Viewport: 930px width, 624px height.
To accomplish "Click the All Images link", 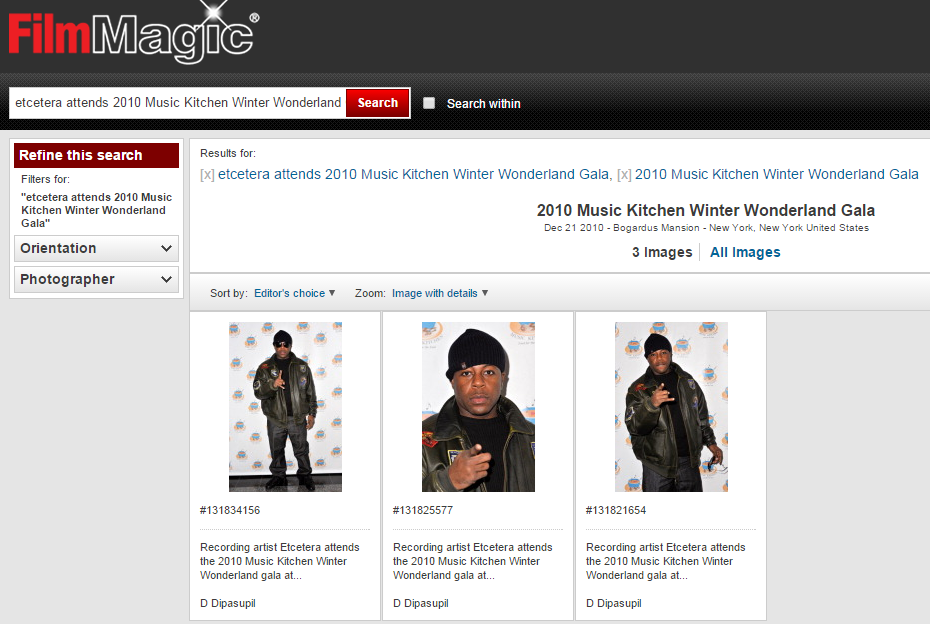I will 745,252.
